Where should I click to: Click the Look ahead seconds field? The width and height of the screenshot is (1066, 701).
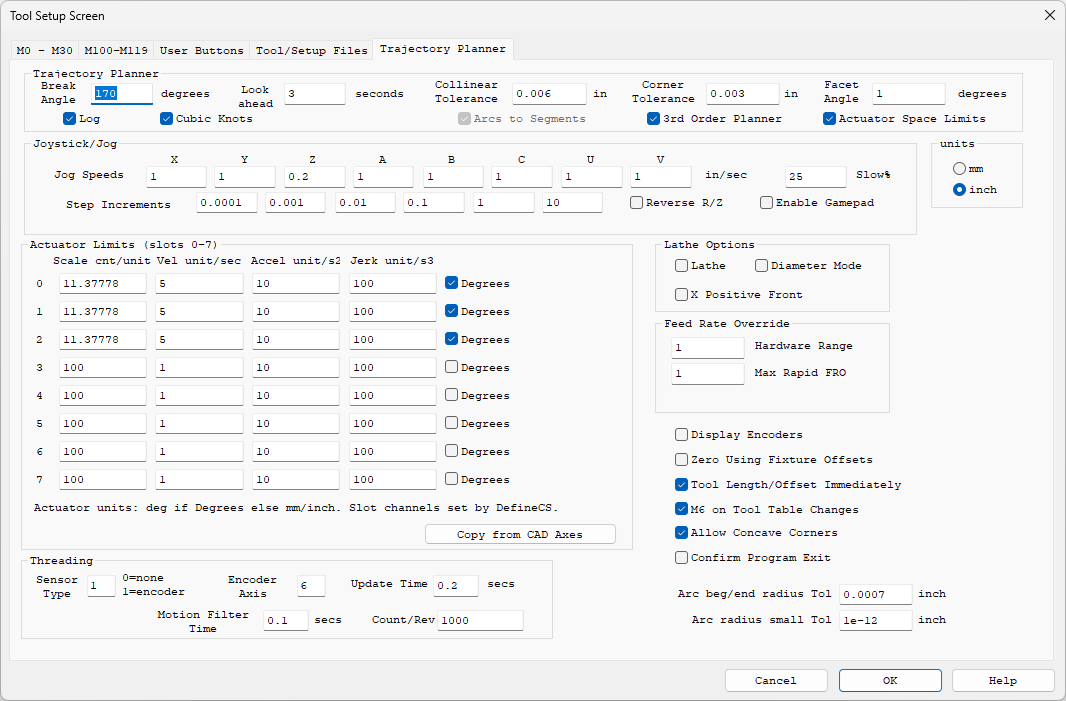(x=315, y=94)
